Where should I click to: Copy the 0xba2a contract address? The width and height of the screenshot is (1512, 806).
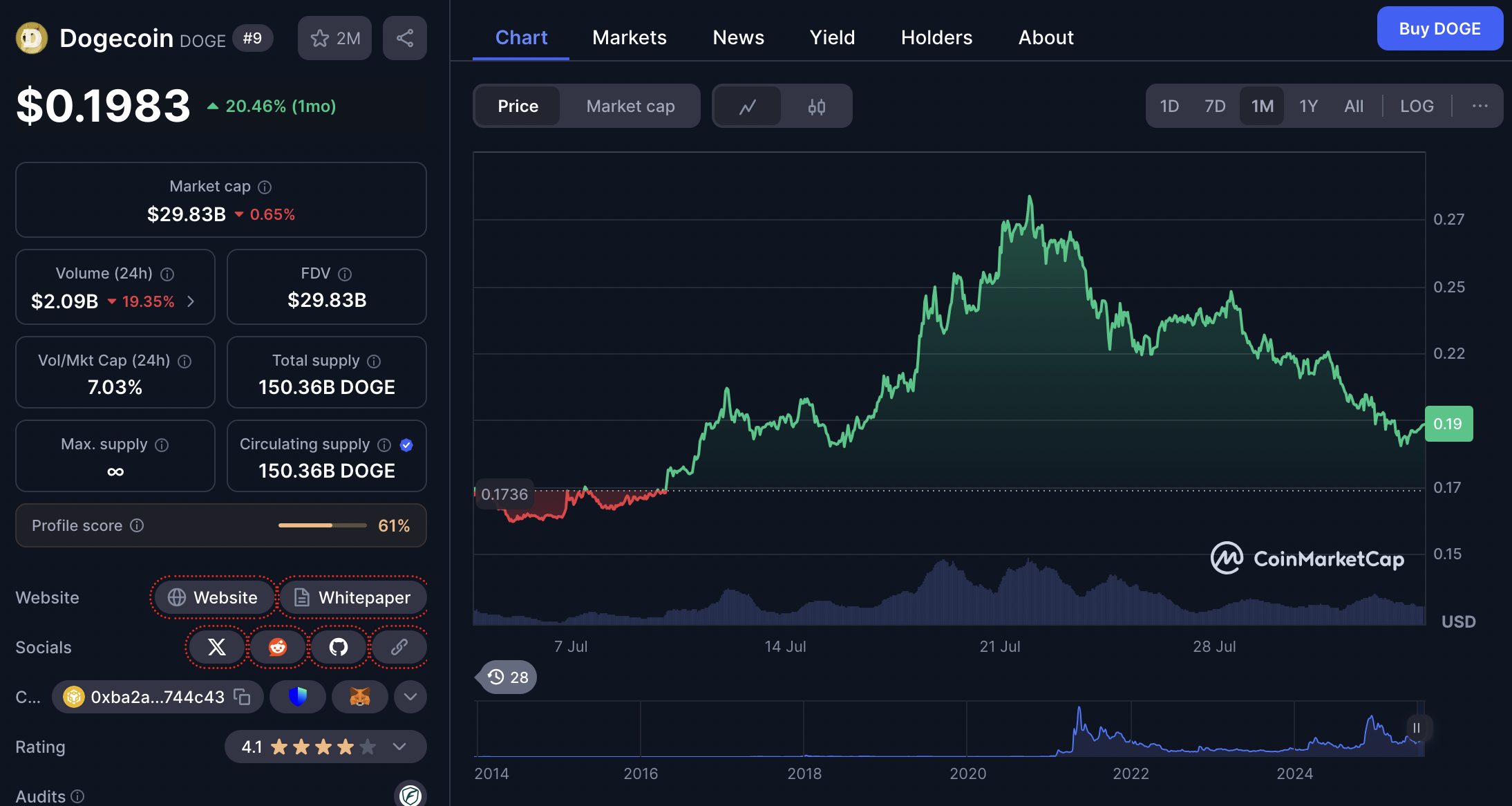241,697
